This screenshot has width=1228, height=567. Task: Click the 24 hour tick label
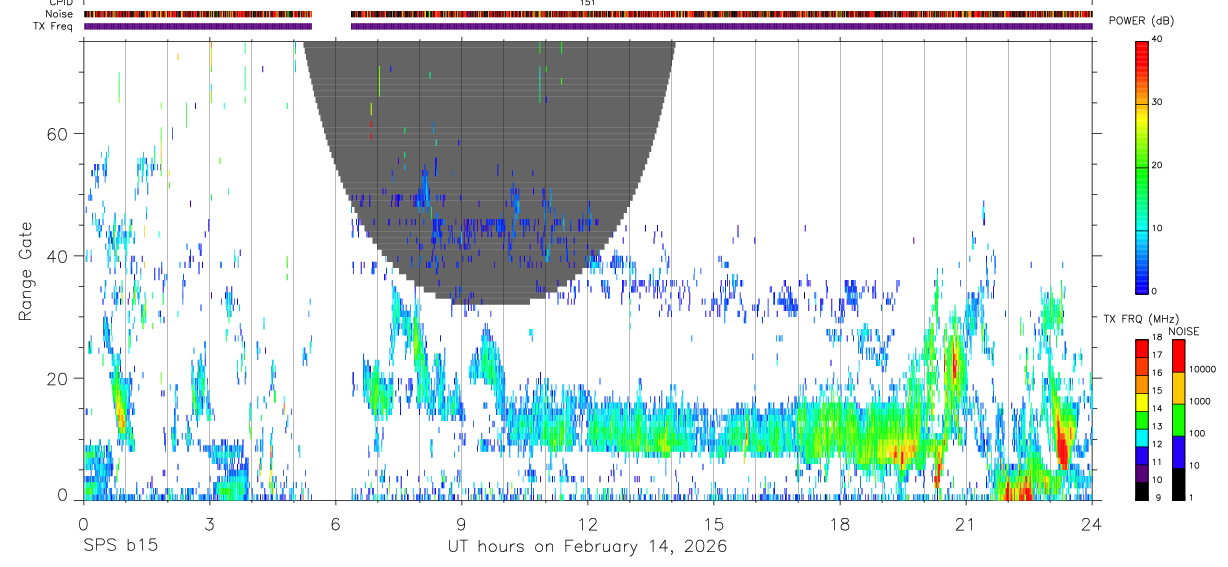pos(1091,522)
